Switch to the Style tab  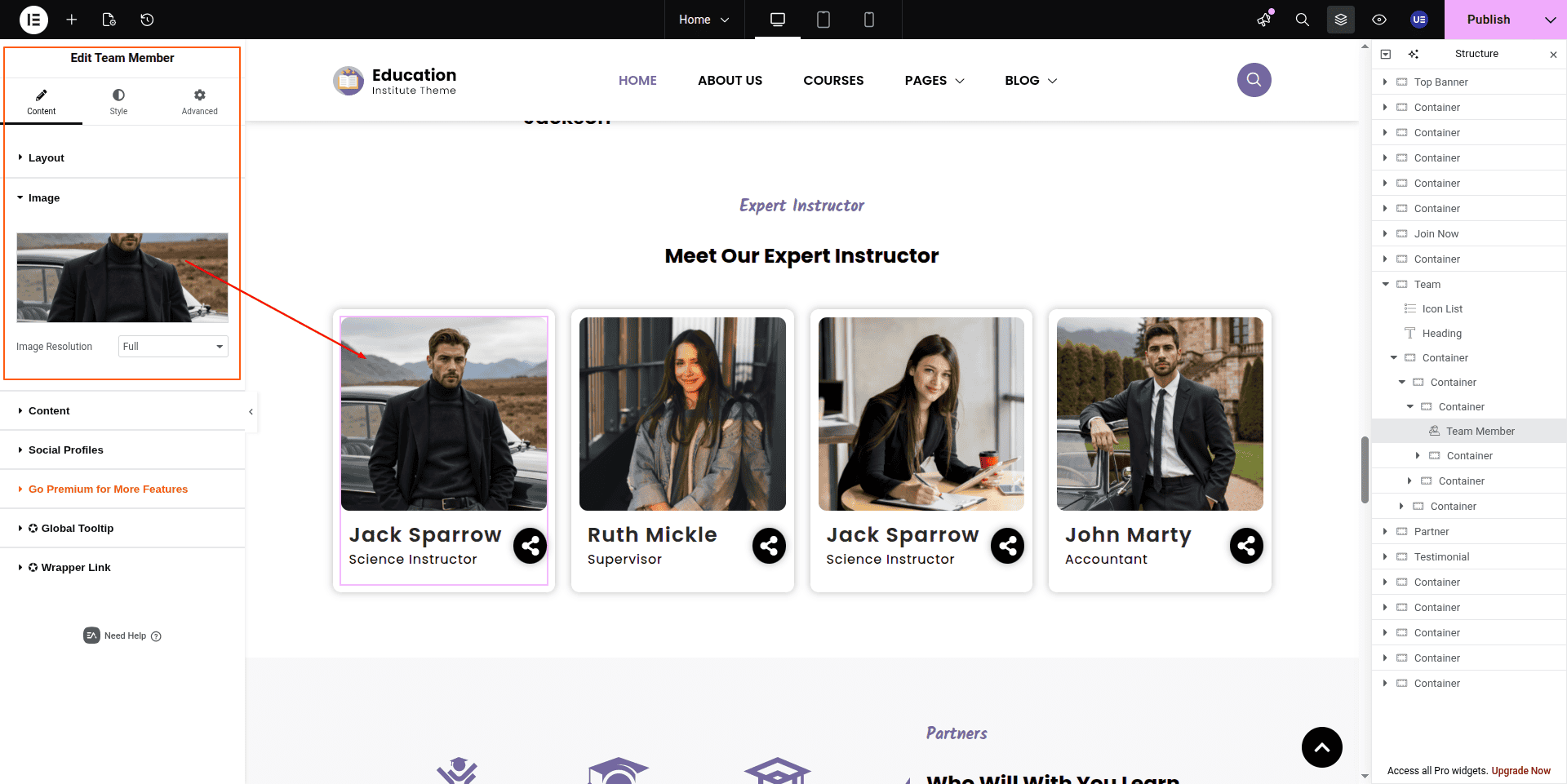[118, 102]
